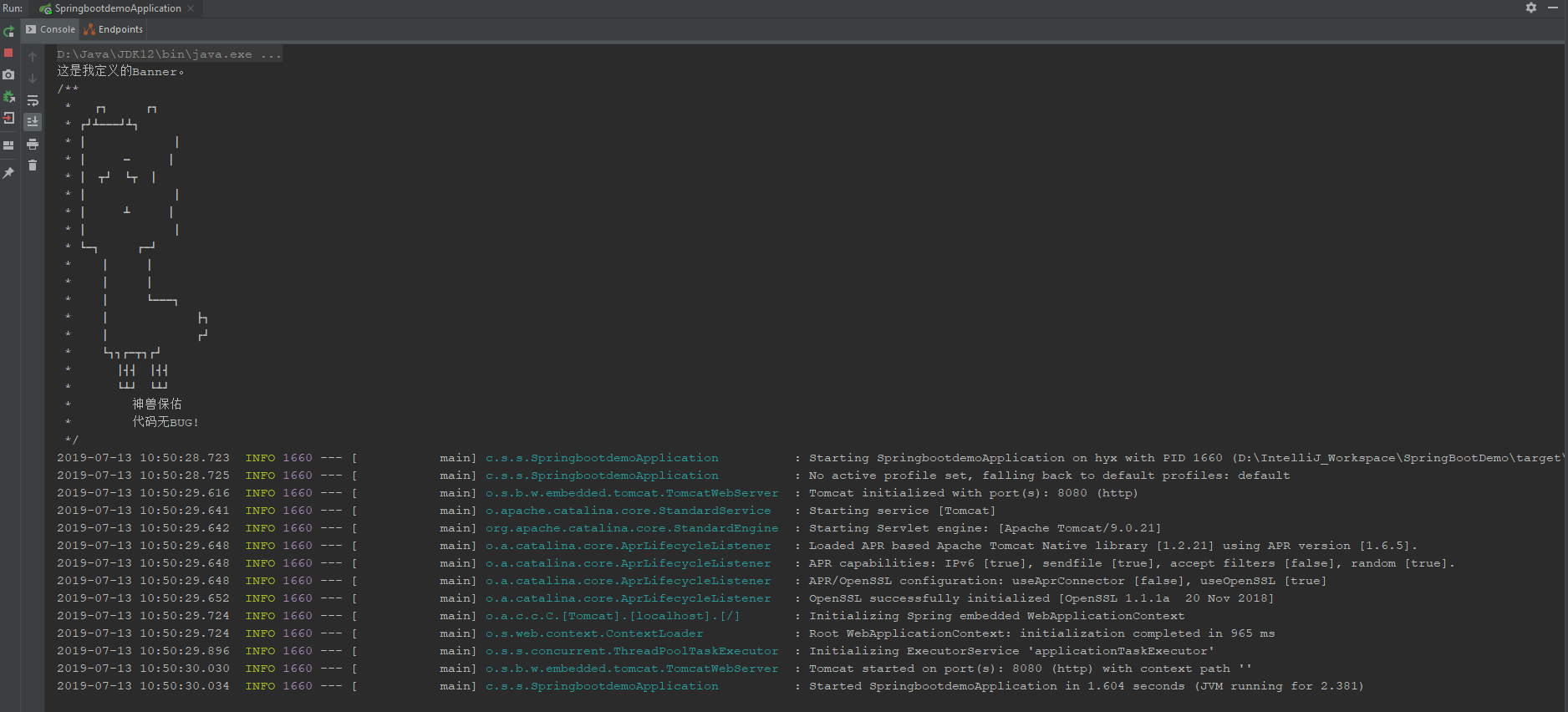Click the timestamp 2019-07-13 10:50:28.723
Viewport: 1568px width, 712px height.
click(x=143, y=458)
